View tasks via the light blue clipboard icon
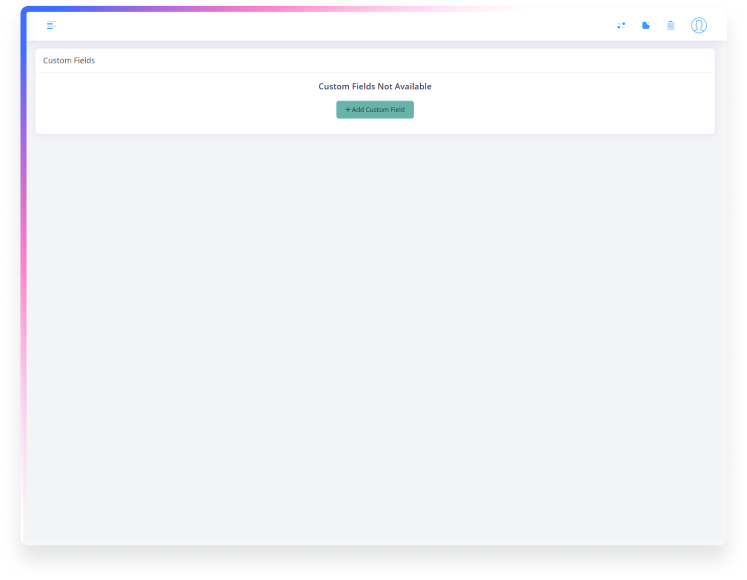 pyautogui.click(x=671, y=25)
